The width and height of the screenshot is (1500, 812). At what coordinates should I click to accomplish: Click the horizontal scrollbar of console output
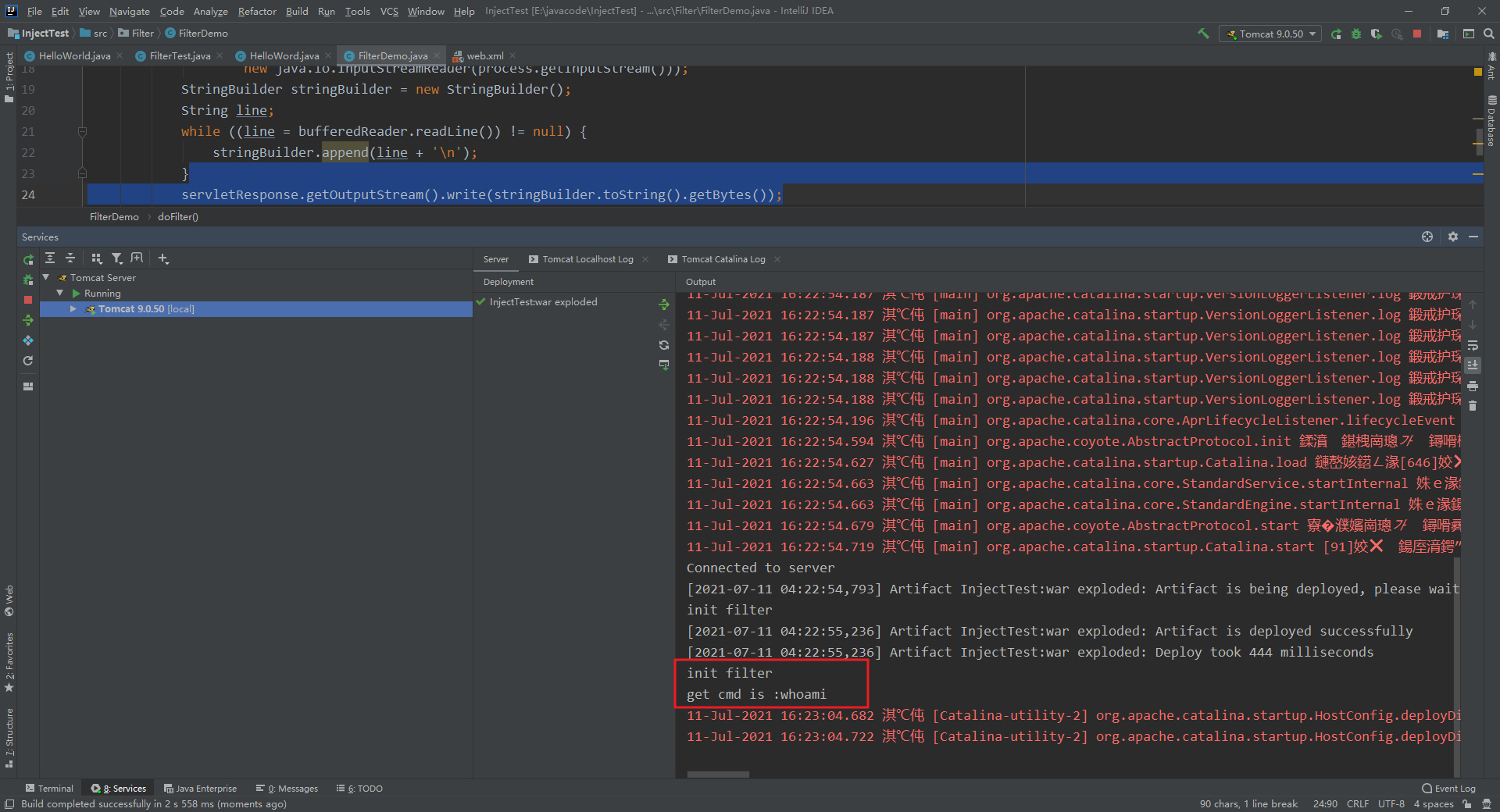[x=718, y=775]
